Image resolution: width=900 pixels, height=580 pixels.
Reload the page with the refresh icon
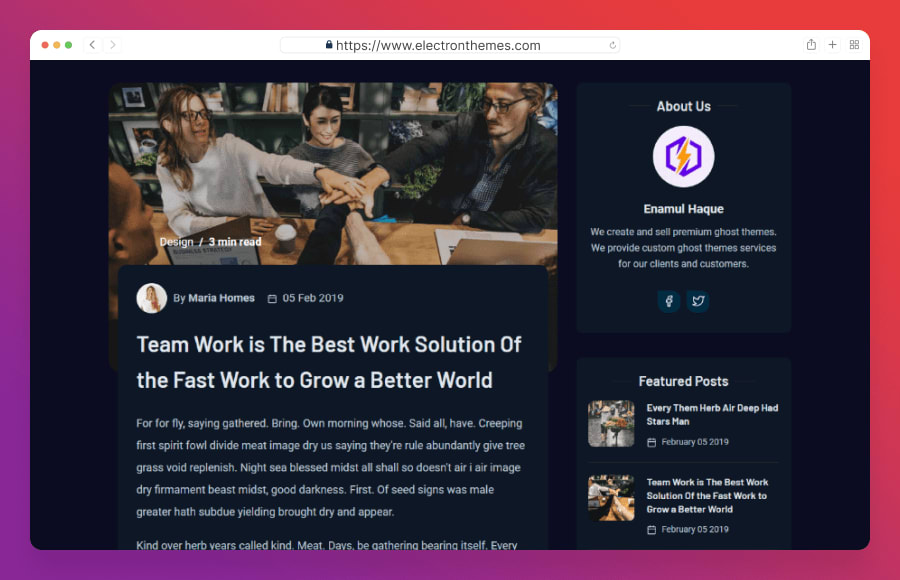612,45
